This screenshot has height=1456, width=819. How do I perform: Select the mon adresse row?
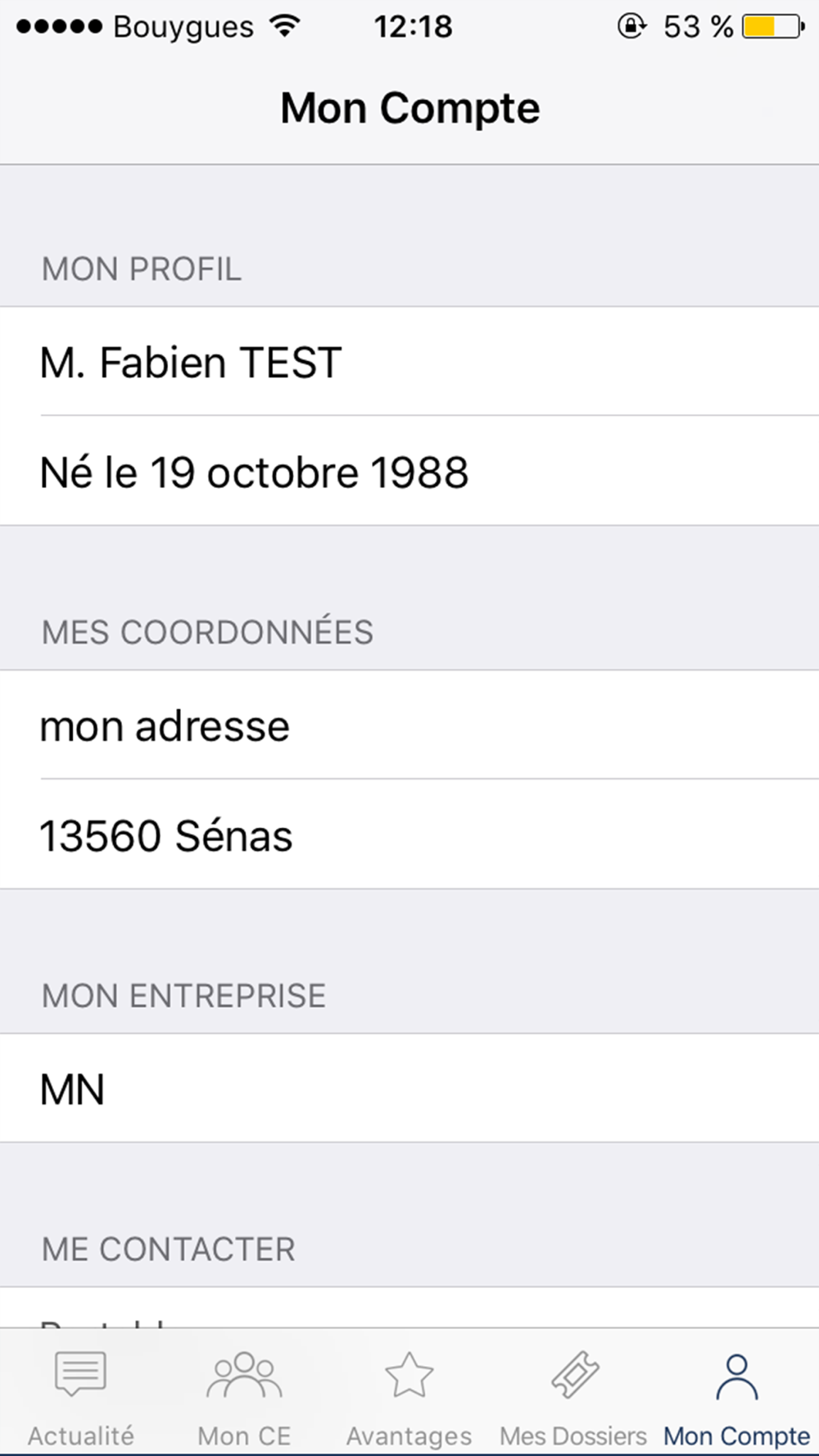click(409, 725)
